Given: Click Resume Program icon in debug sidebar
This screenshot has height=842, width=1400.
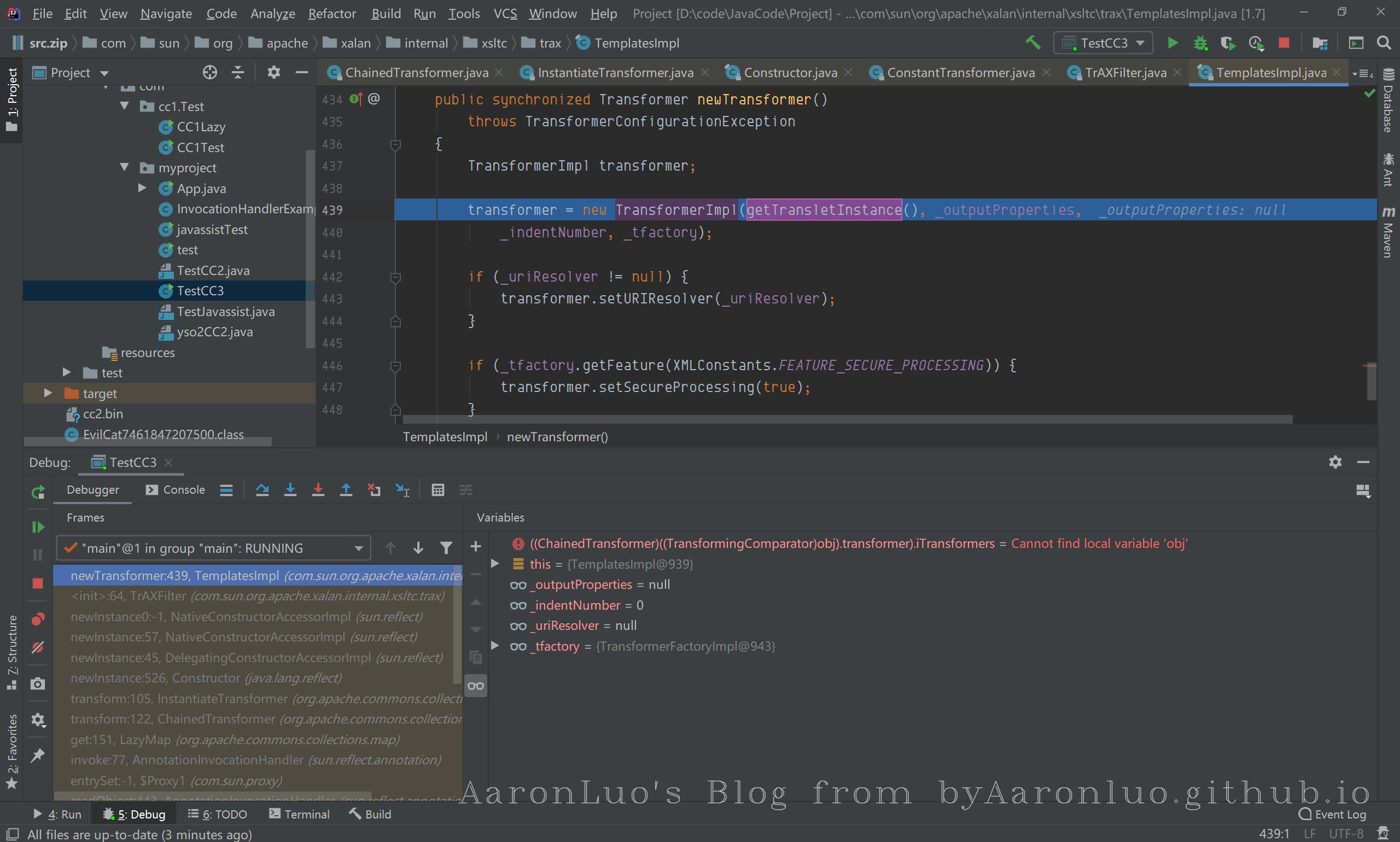Looking at the screenshot, I should 37,527.
